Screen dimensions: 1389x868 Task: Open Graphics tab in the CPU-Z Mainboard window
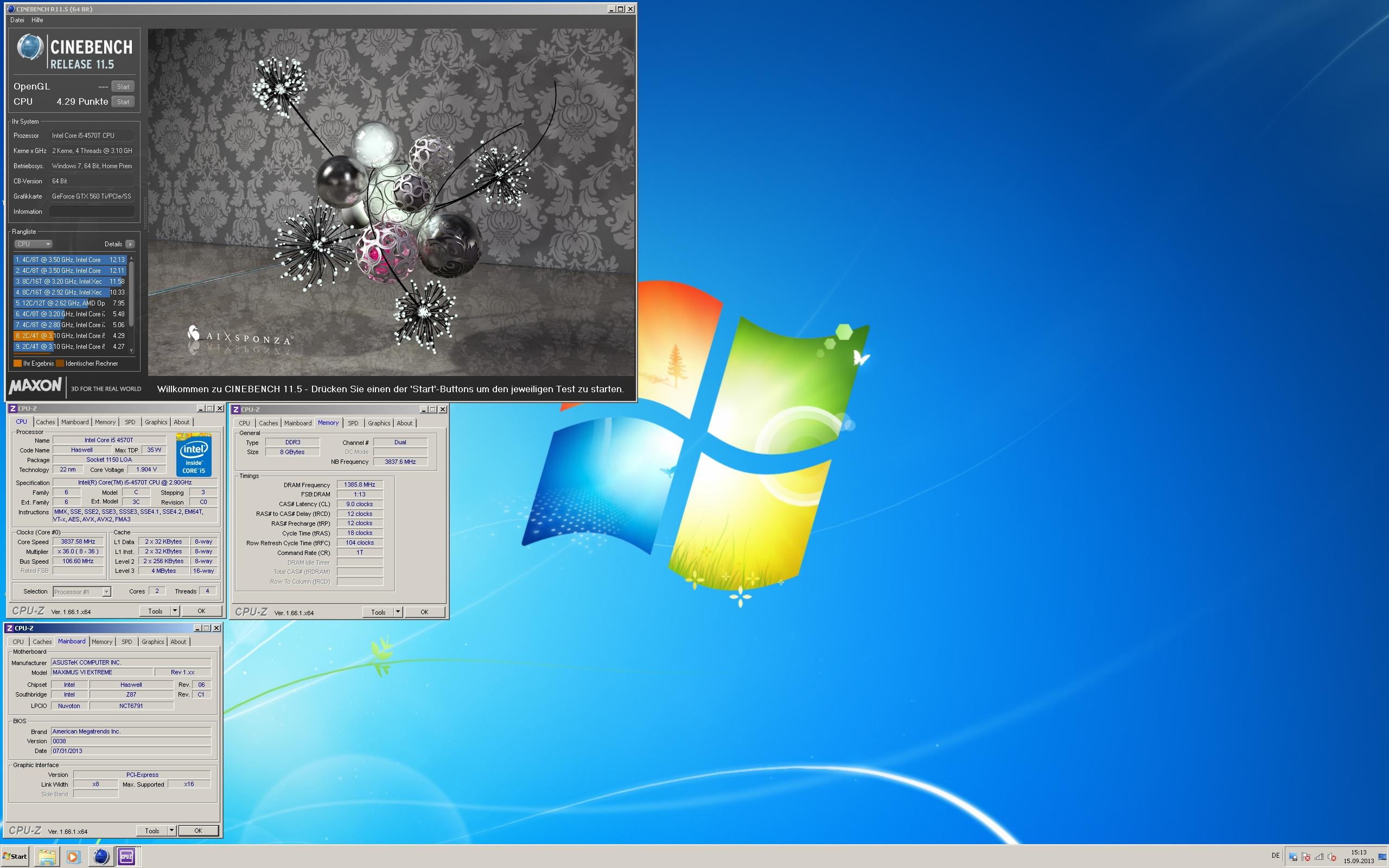152,642
